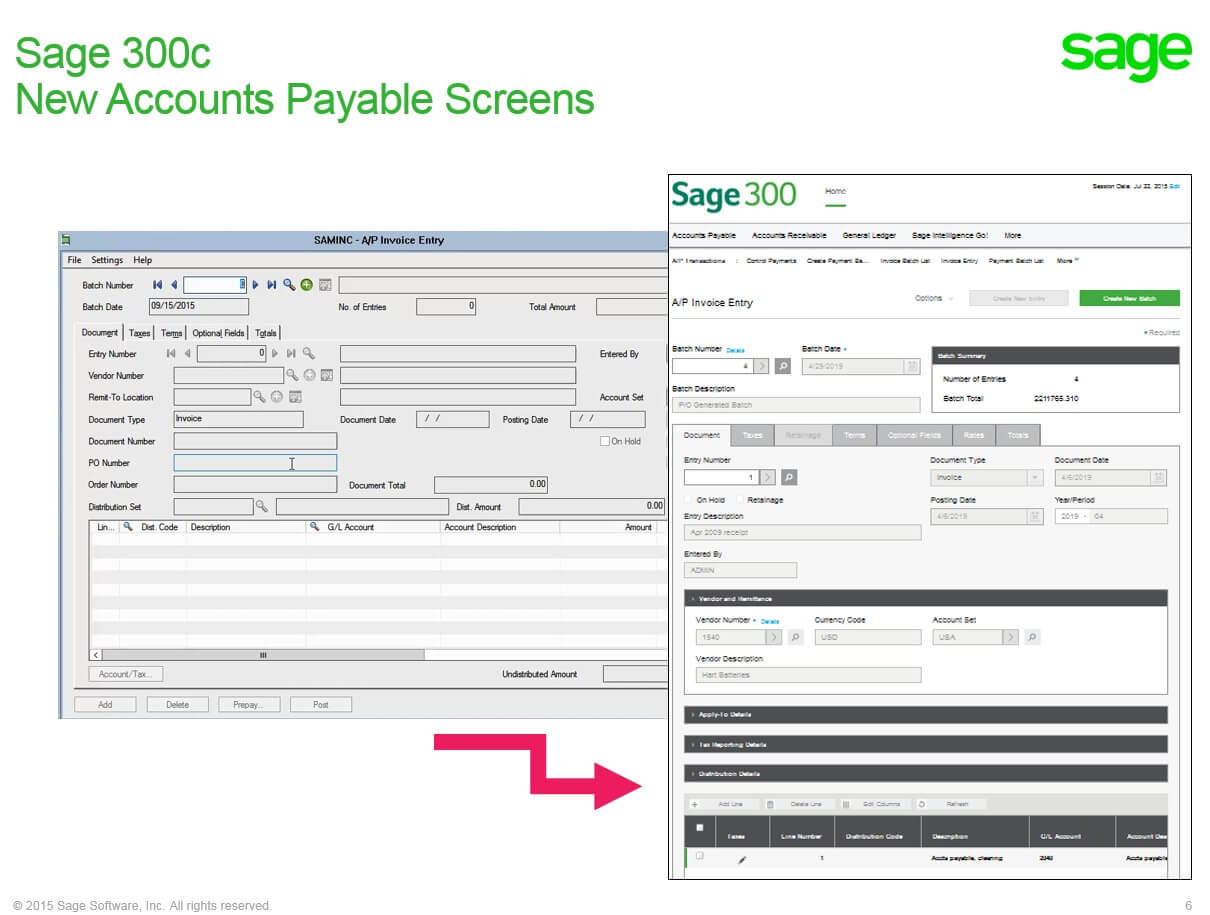The width and height of the screenshot is (1210, 915).
Task: Switch to Totals tab in SAMINC window
Action: pos(265,333)
